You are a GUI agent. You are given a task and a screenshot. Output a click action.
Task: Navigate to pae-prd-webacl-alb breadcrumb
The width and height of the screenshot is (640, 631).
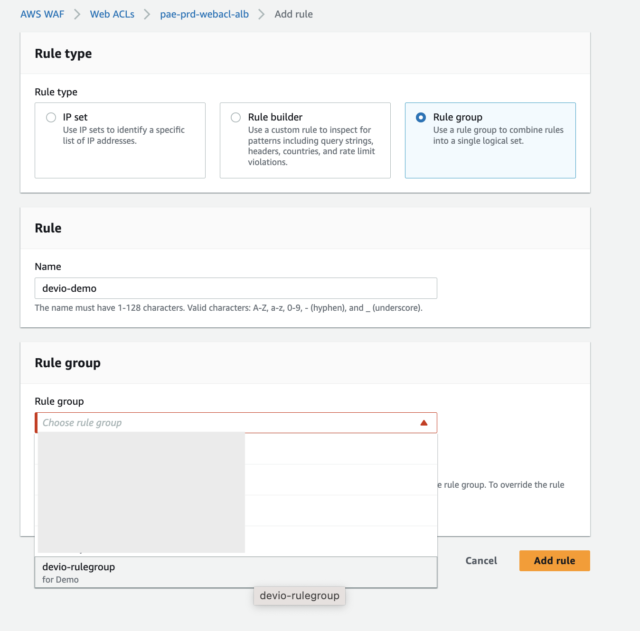204,14
